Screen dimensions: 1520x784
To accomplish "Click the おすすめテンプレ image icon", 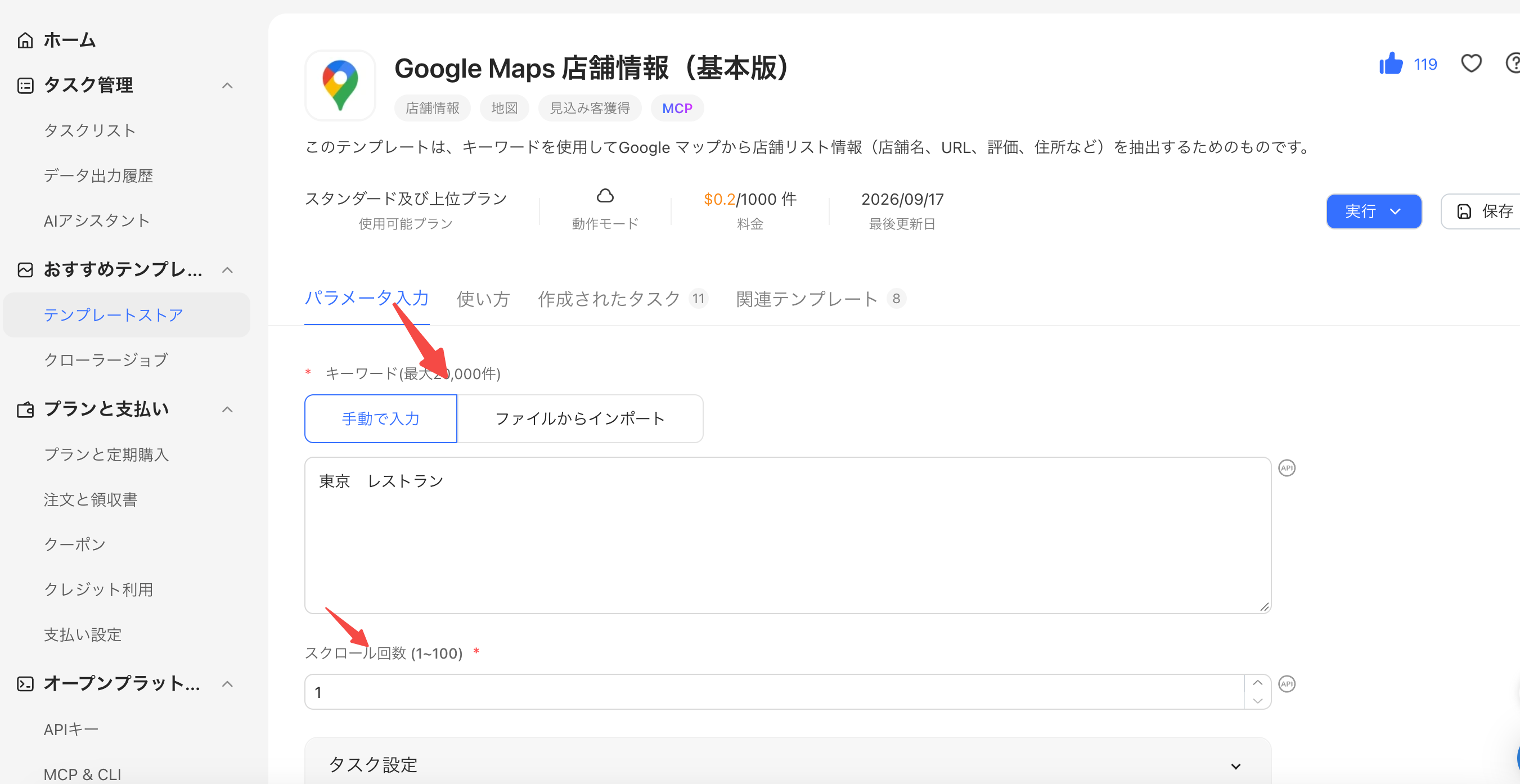I will tap(25, 269).
